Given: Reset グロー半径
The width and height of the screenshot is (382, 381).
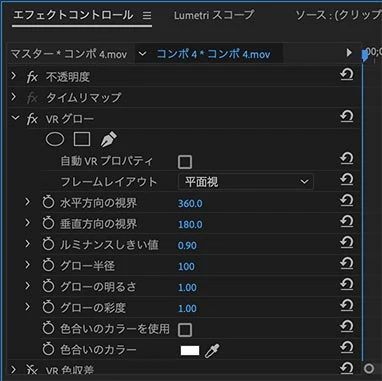Looking at the screenshot, I should point(347,264).
